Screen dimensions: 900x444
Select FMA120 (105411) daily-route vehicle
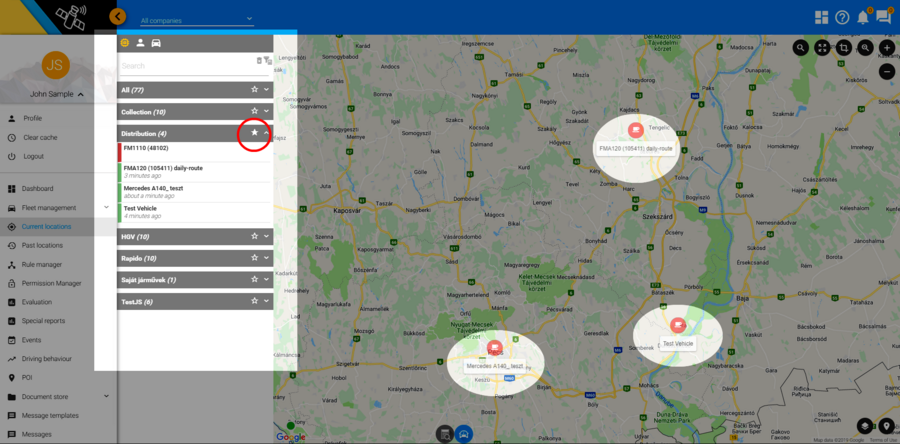[x=163, y=168]
